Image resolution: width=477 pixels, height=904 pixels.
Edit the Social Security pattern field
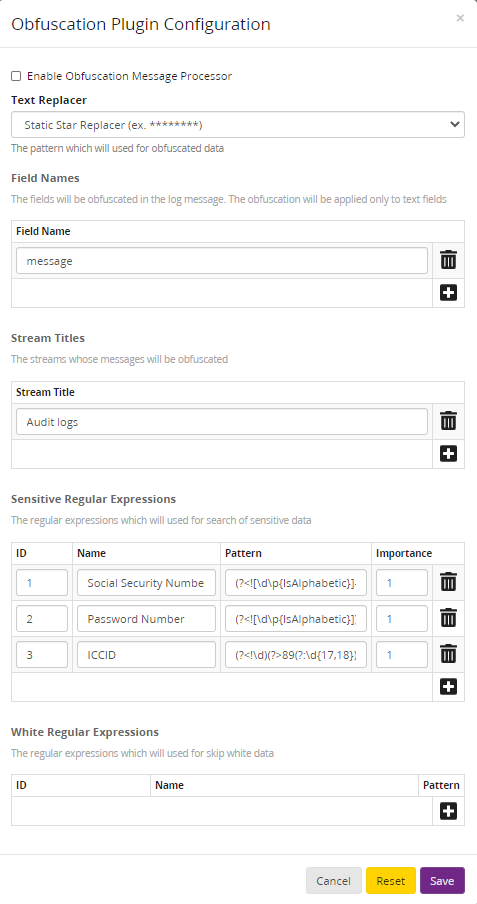click(296, 583)
